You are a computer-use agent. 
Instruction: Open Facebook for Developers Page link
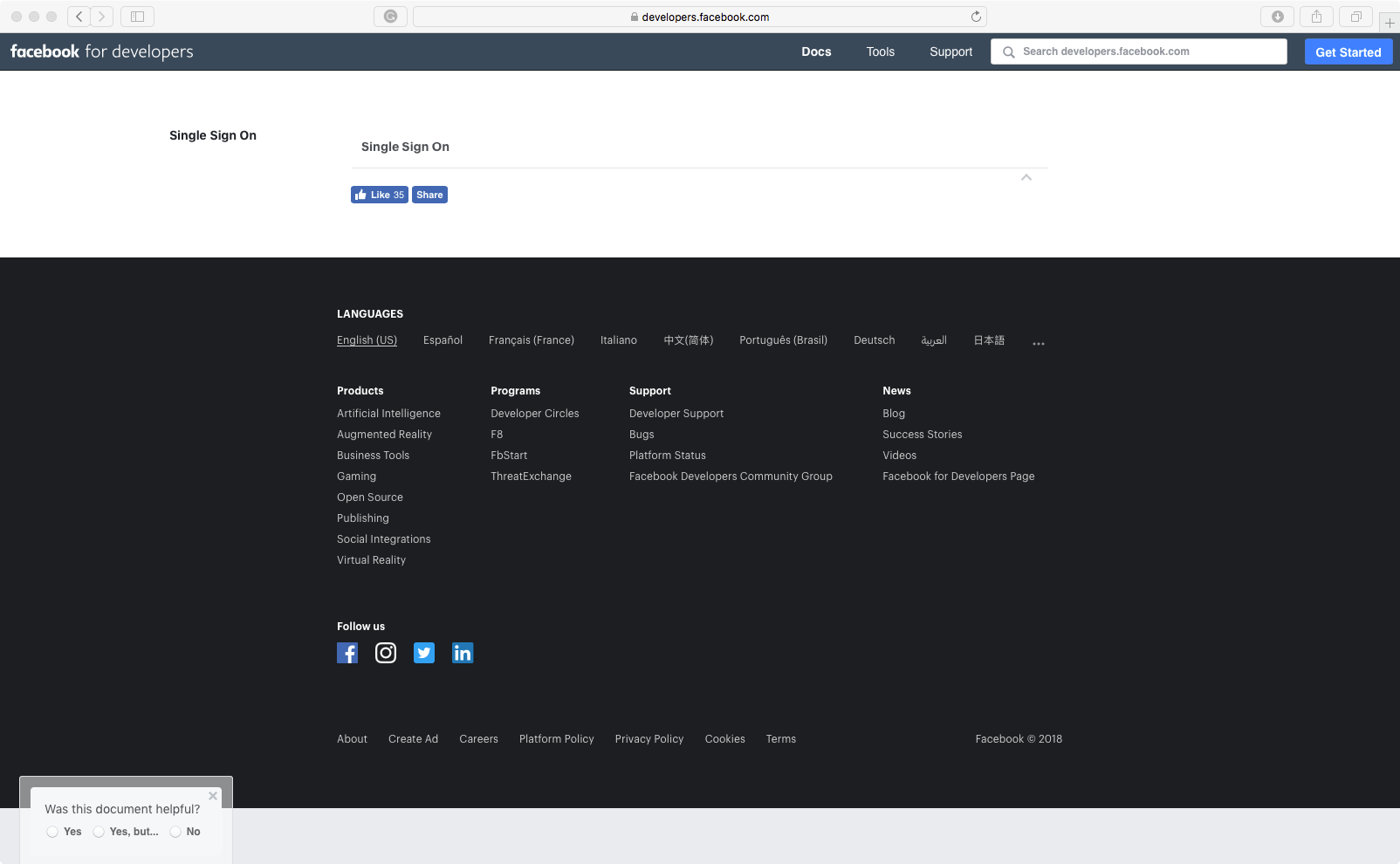tap(958, 477)
